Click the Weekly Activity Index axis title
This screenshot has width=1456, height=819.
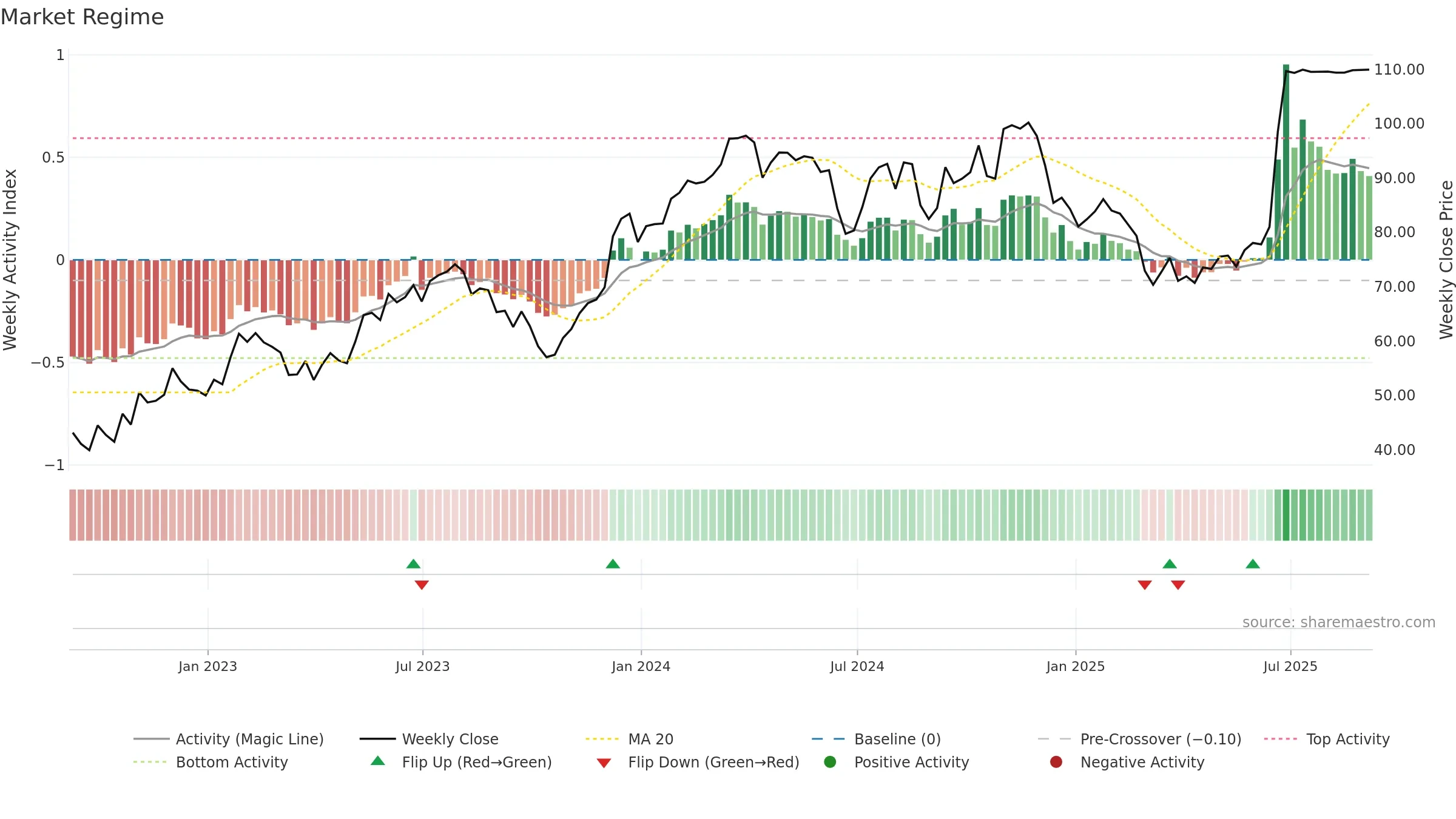pyautogui.click(x=10, y=260)
